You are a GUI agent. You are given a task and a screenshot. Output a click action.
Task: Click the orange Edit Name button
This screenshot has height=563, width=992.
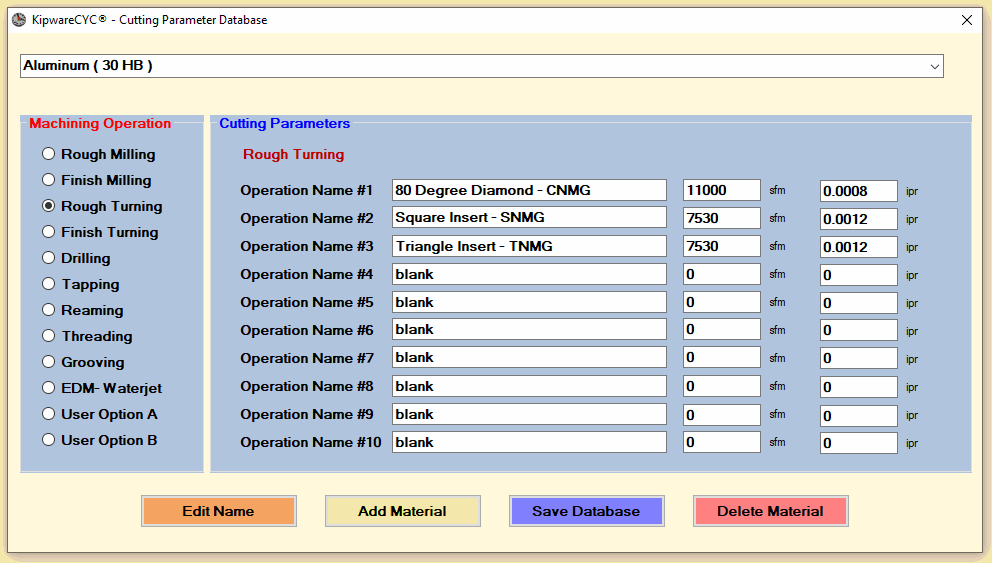219,511
